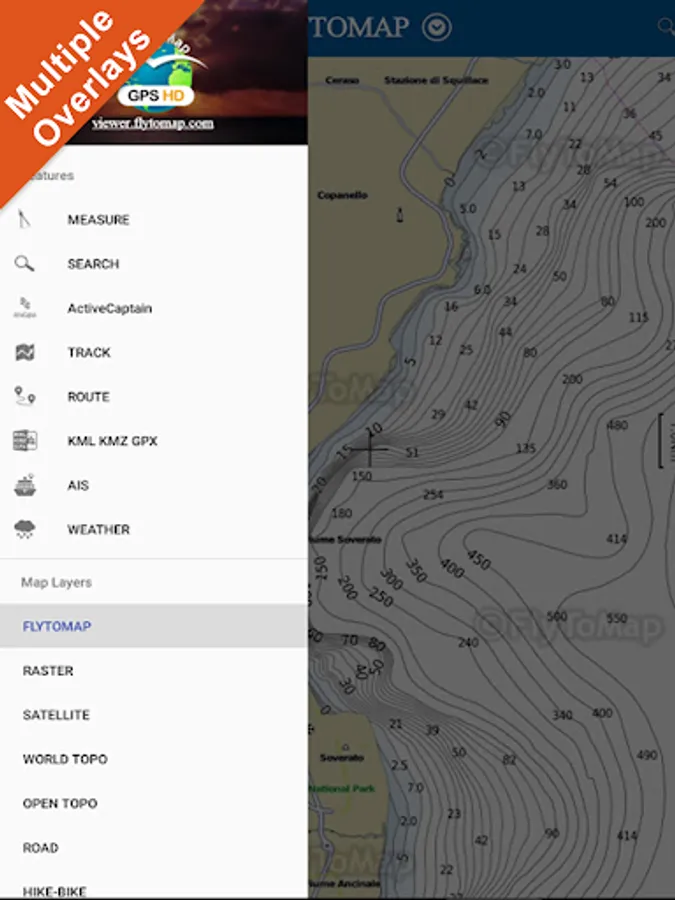Switch to the ROAD map layer
This screenshot has height=900, width=675.
154,847
